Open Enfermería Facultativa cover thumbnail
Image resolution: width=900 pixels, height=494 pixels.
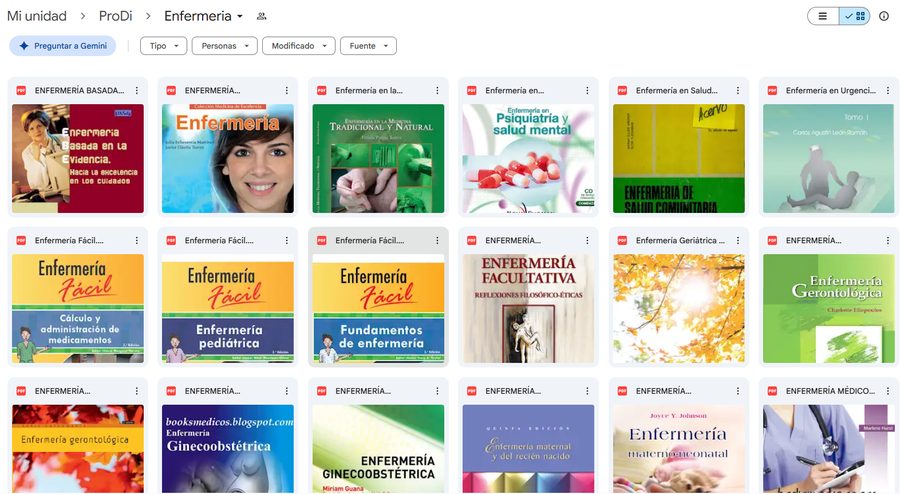coord(529,309)
